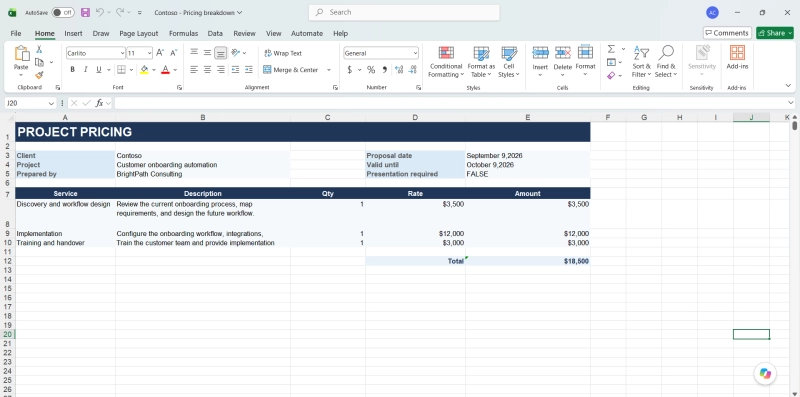Switch to the Page Layout tab
The image size is (800, 397).
139,33
